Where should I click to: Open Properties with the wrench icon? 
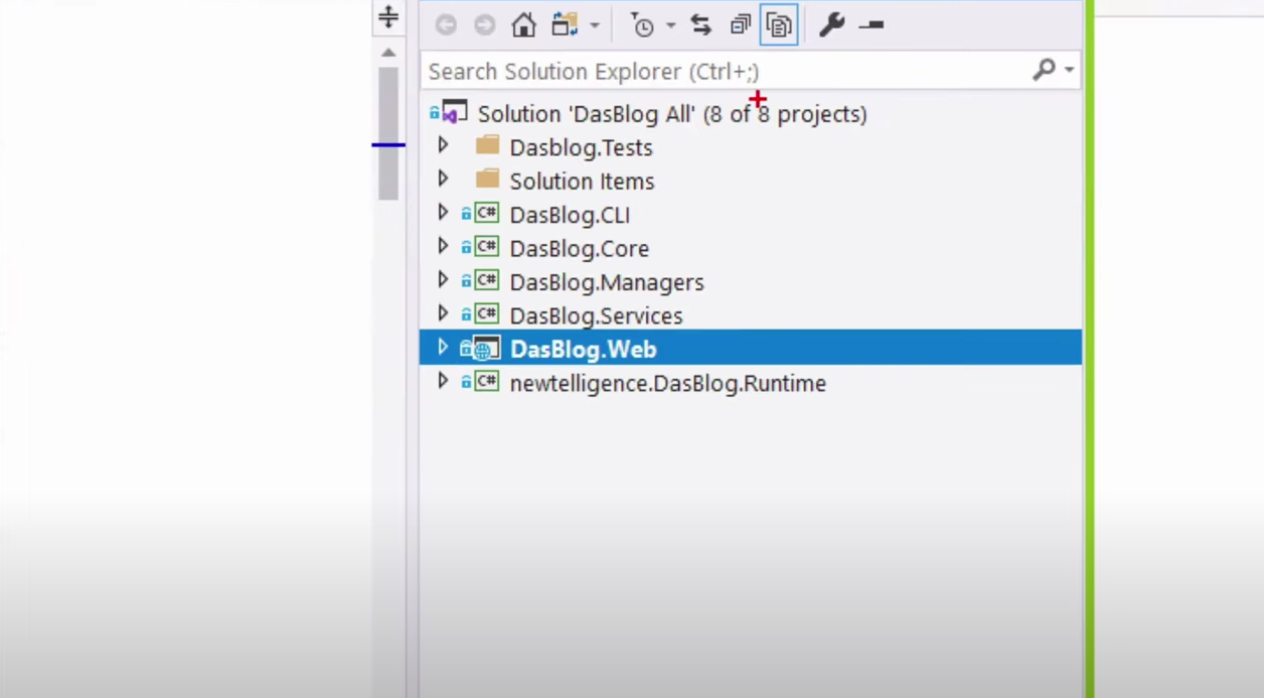pos(831,25)
